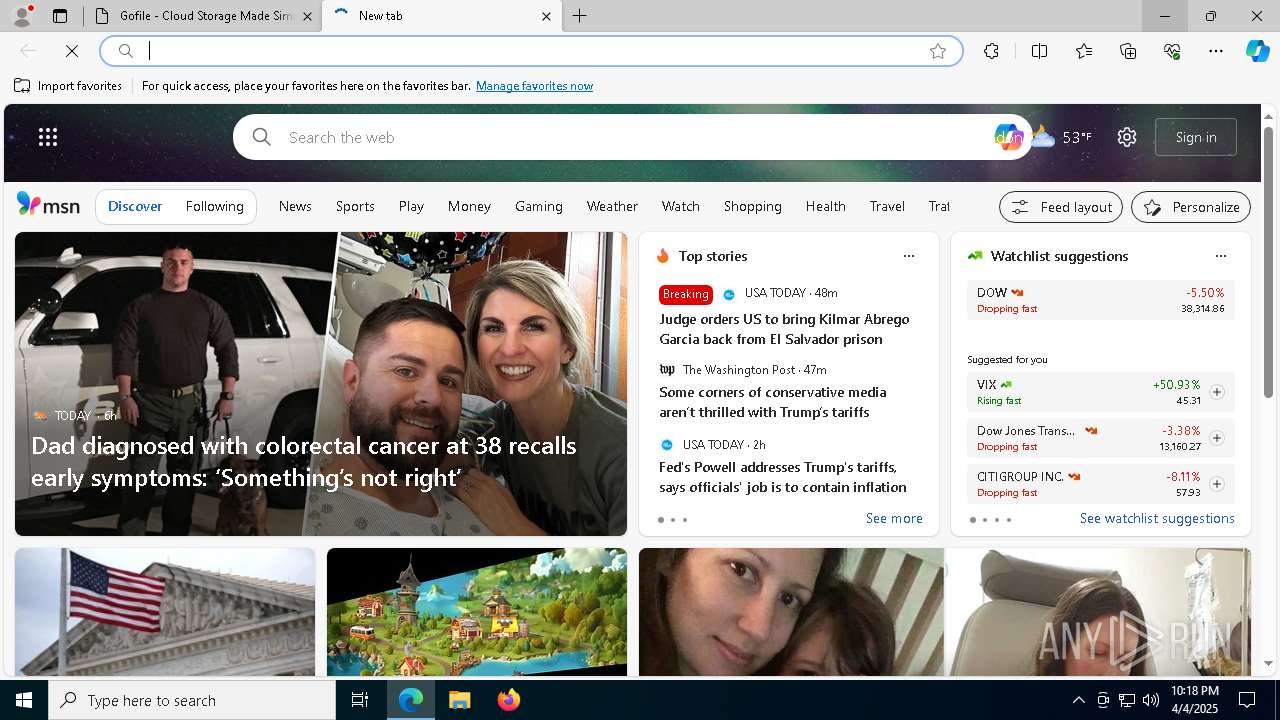Screen dimensions: 1280x720
Task: Open Settings and more menu
Action: pos(1216,51)
